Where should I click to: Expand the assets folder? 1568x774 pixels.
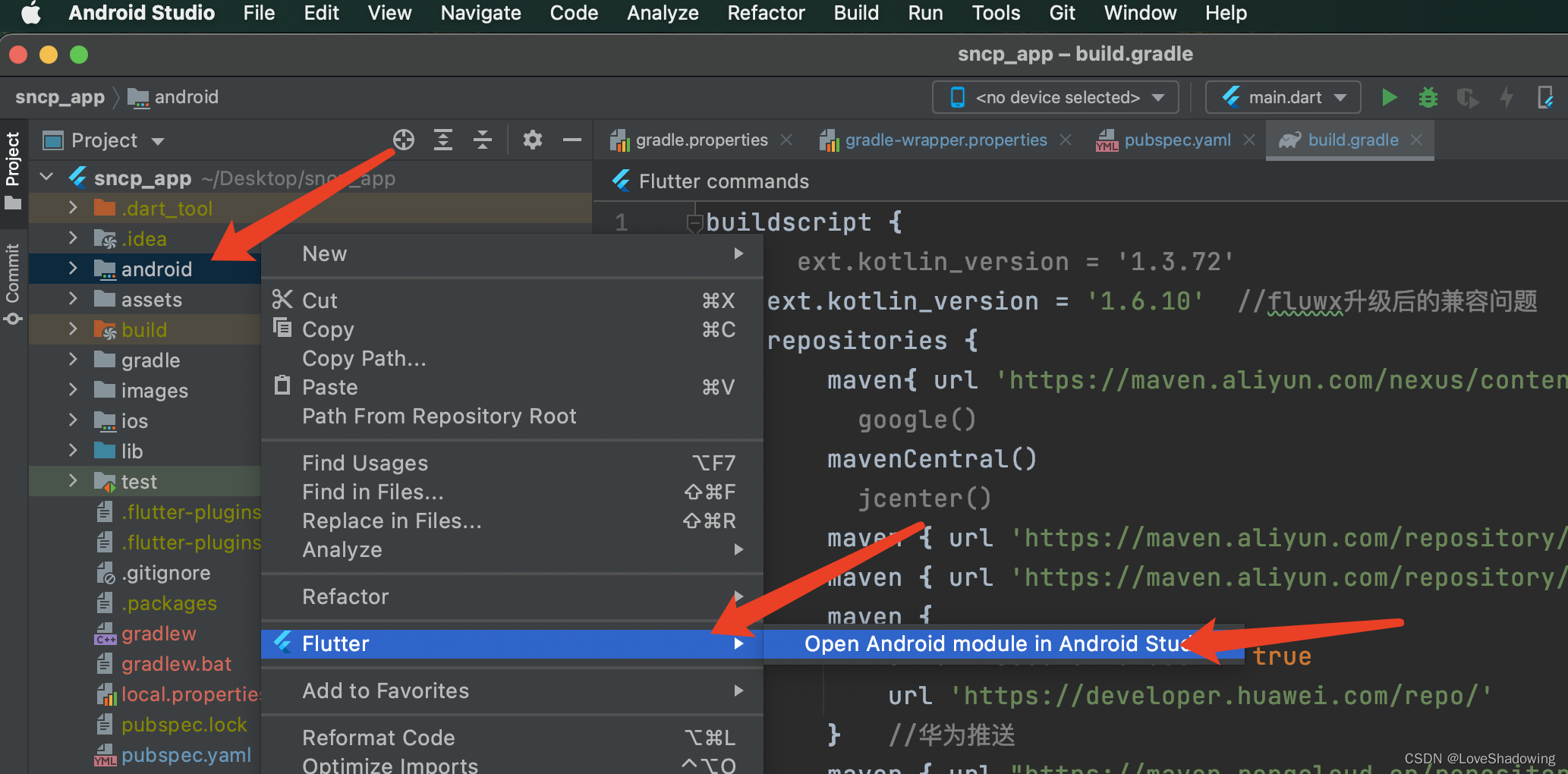pos(73,299)
